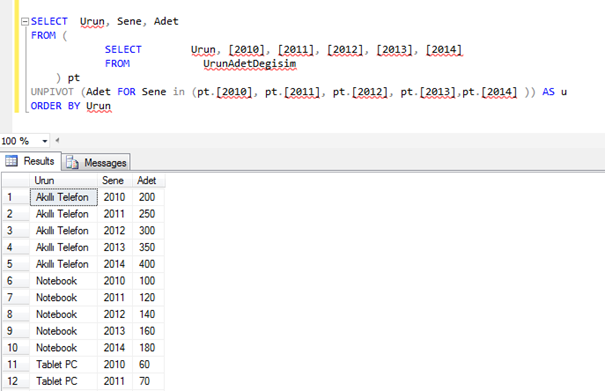605x391 pixels.
Task: Click Tablet PC cell in row 11
Action: pyautogui.click(x=64, y=364)
